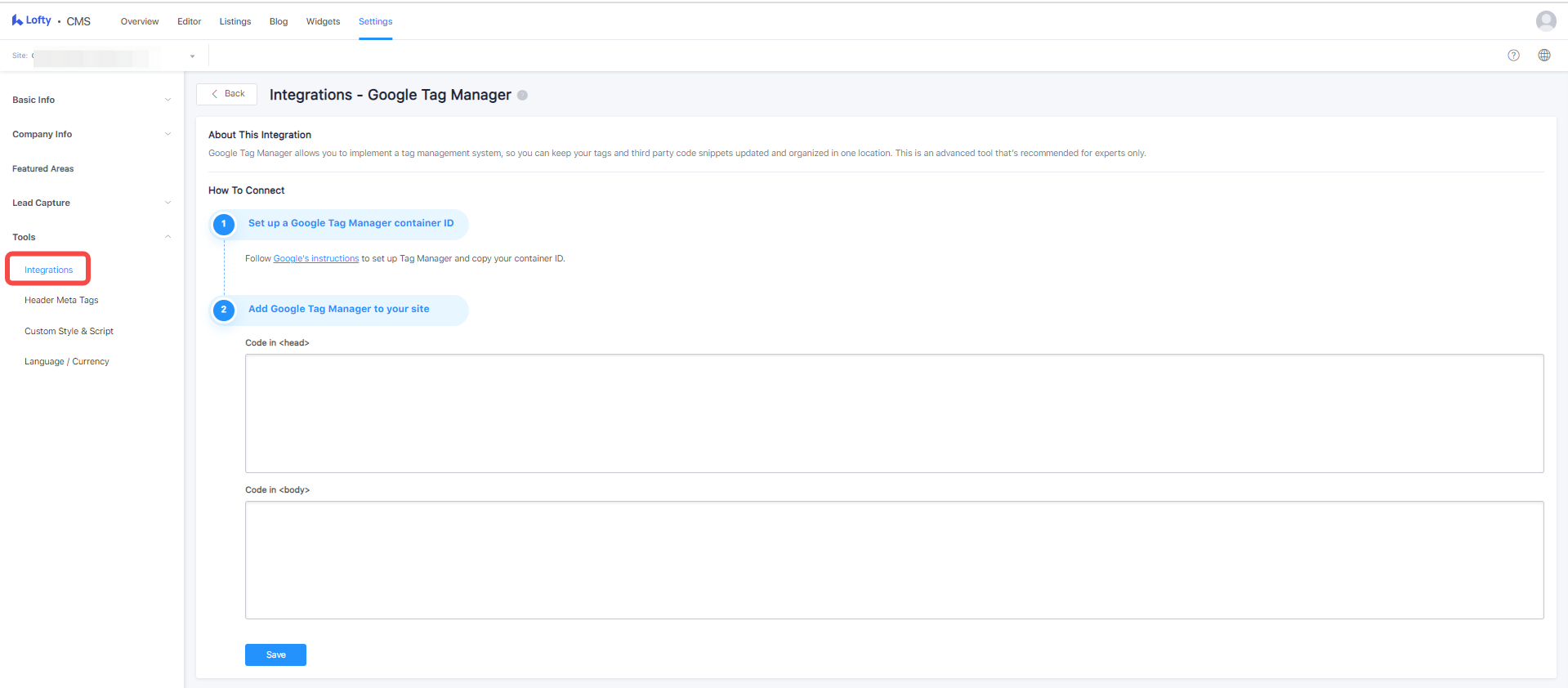1568x688 pixels.
Task: Click the Back button
Action: pos(227,94)
